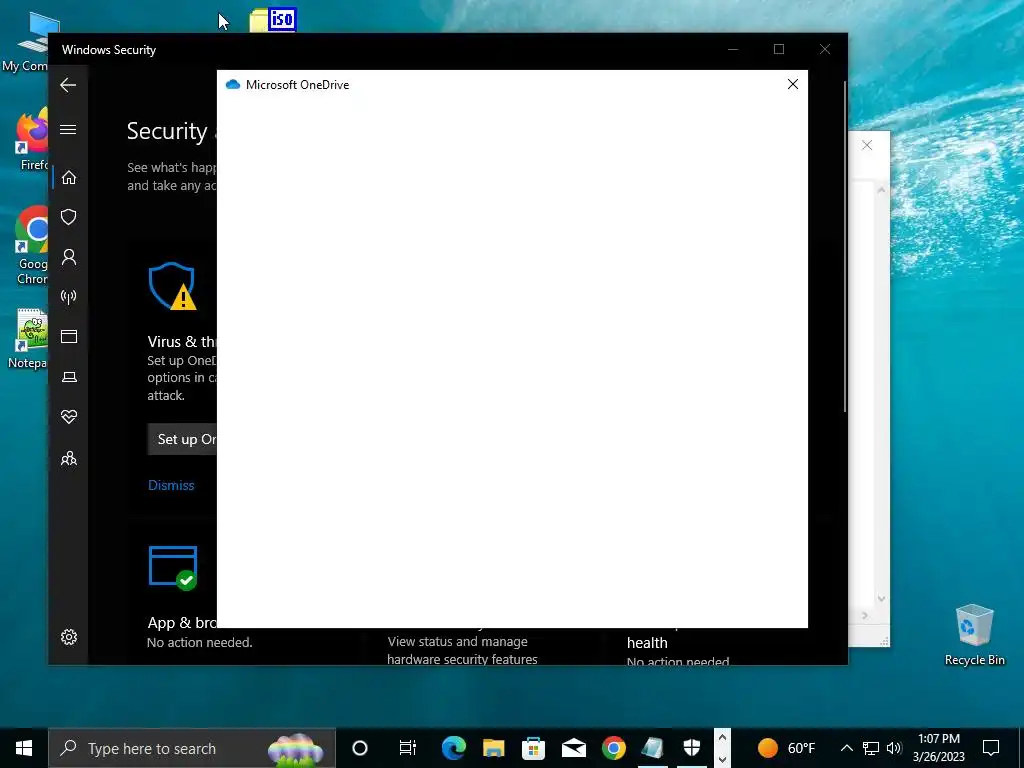The height and width of the screenshot is (768, 1024).
Task: Launch Google Chrome from taskbar
Action: click(613, 748)
